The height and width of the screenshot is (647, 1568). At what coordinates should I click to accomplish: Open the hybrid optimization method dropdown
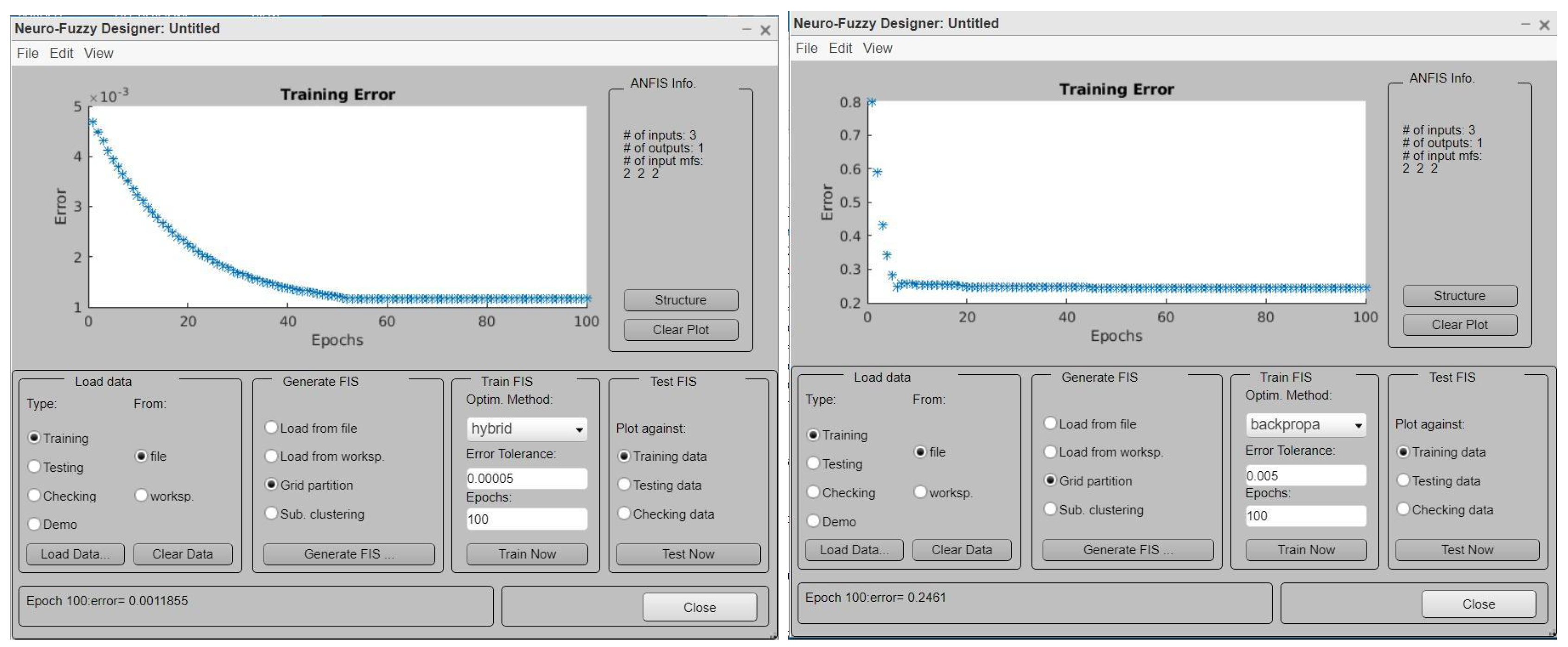click(527, 429)
